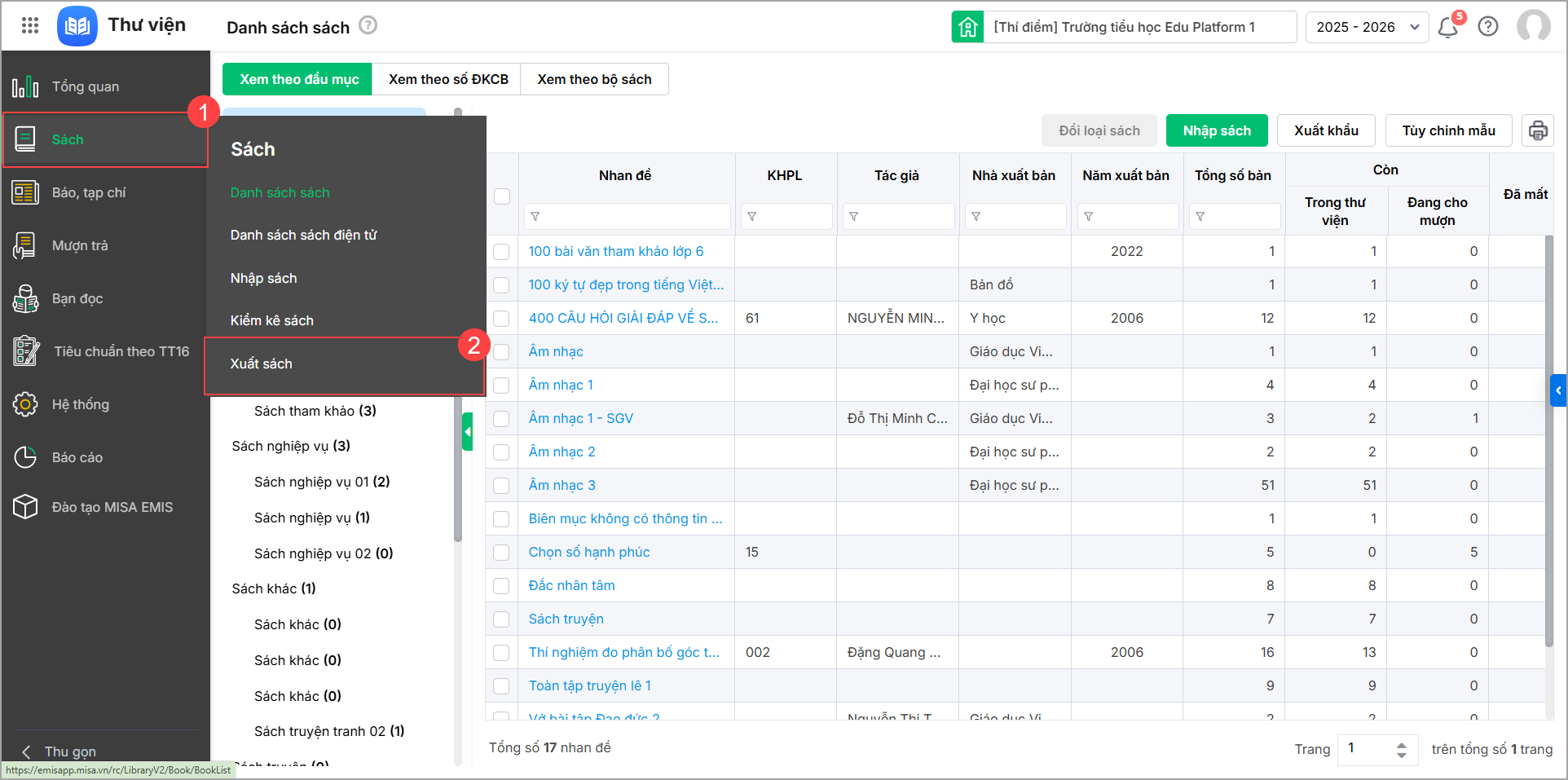
Task: Click the Nhan đề filter input field
Action: 628,217
